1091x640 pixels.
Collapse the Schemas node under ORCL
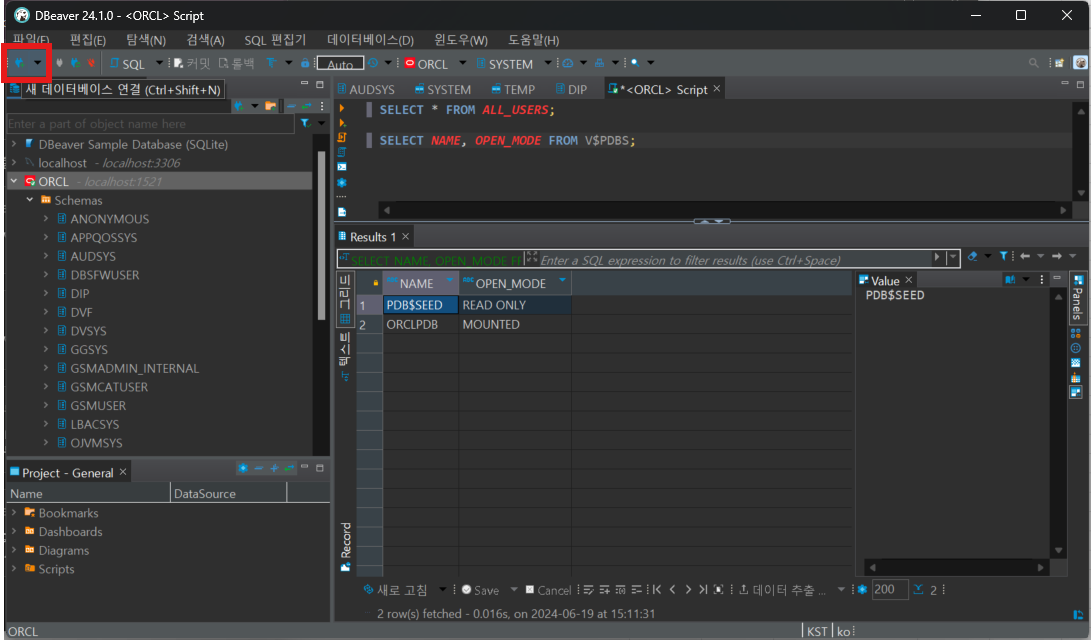point(29,199)
